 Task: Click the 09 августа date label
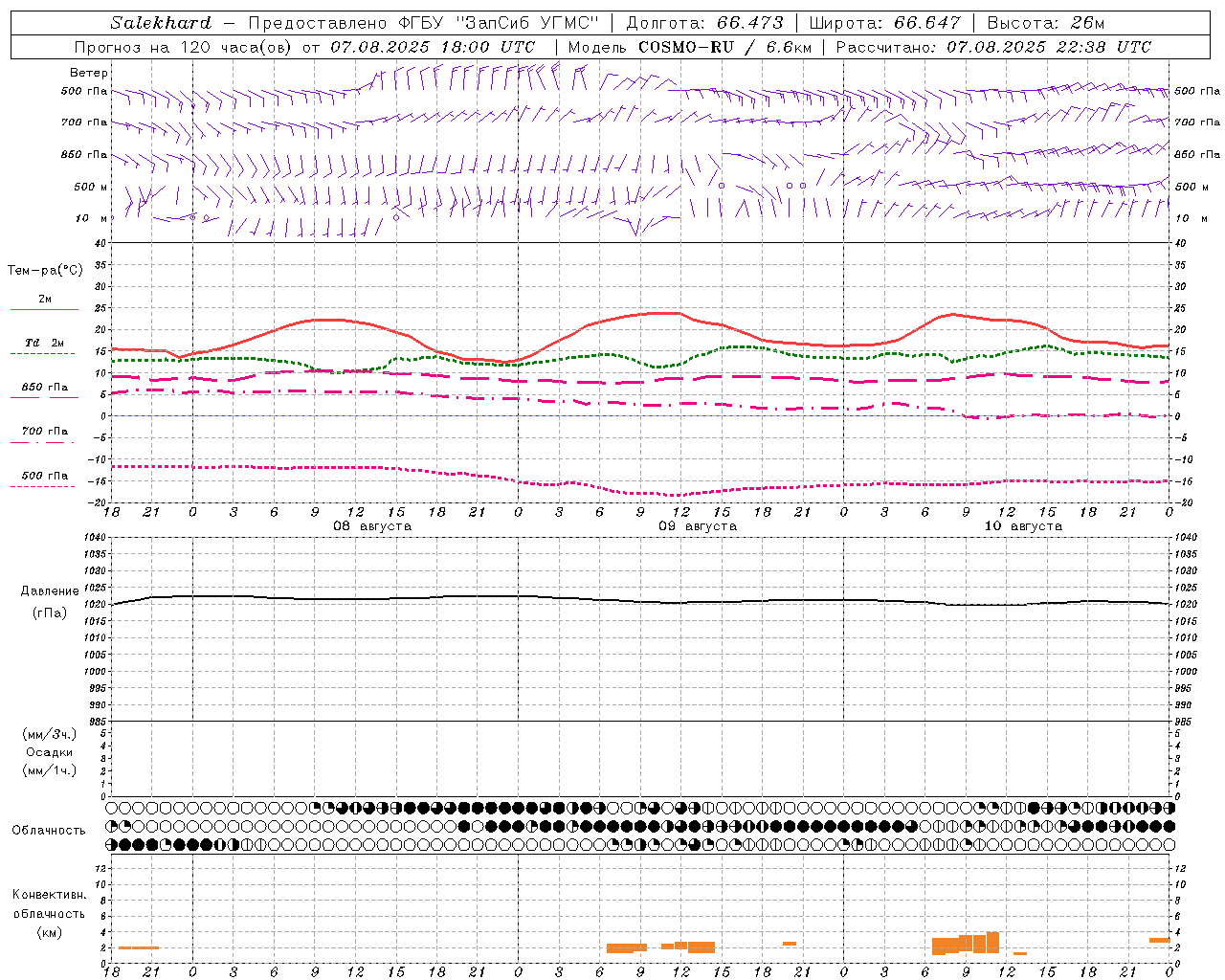click(698, 526)
